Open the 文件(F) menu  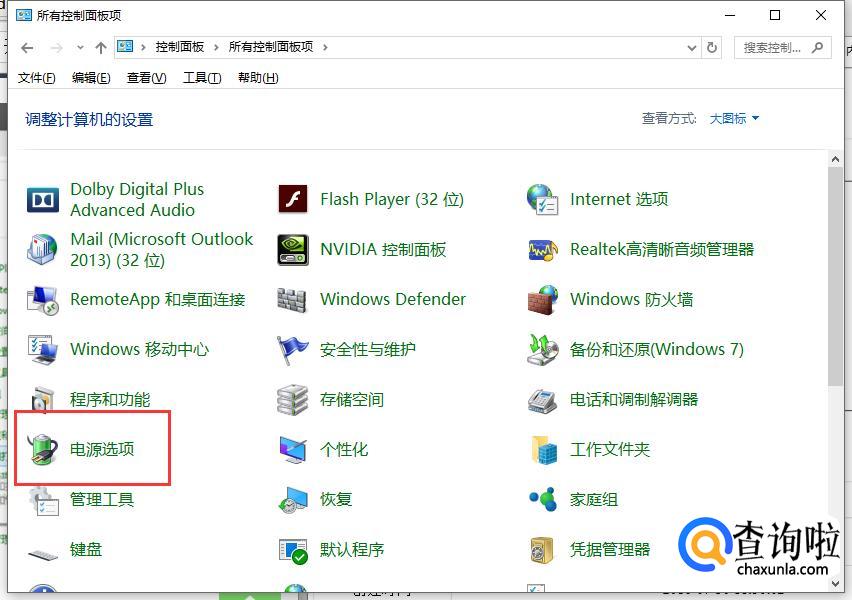[x=36, y=78]
